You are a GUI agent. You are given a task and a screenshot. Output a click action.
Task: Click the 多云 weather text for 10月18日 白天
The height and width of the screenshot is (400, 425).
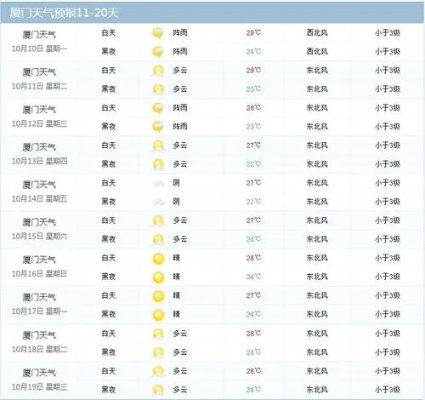[x=180, y=334]
